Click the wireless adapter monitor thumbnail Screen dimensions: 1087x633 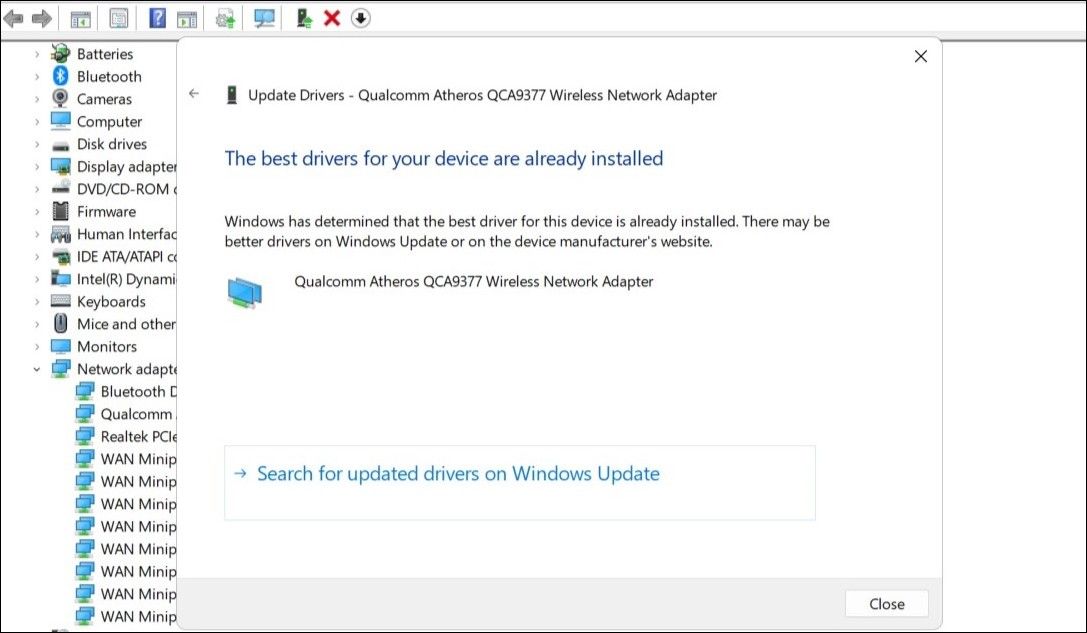[x=247, y=291]
